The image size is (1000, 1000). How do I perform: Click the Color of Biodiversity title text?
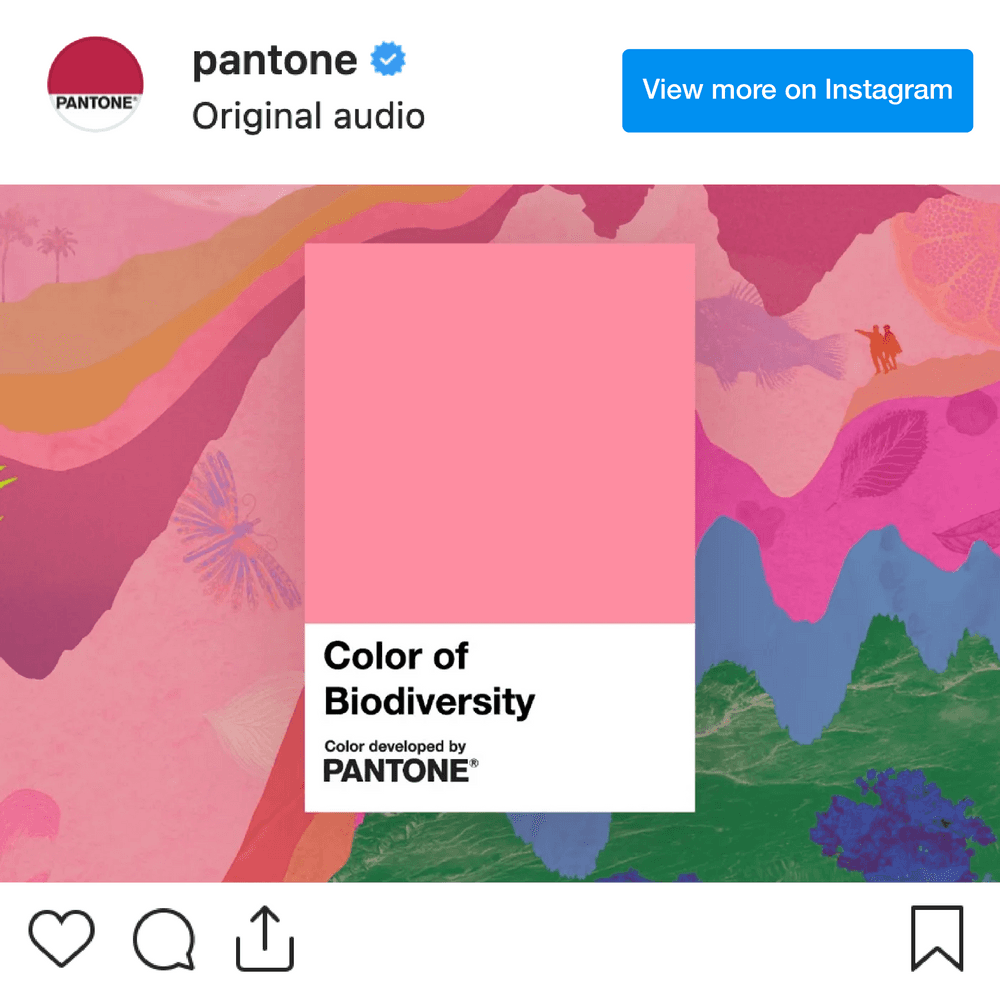click(x=429, y=679)
